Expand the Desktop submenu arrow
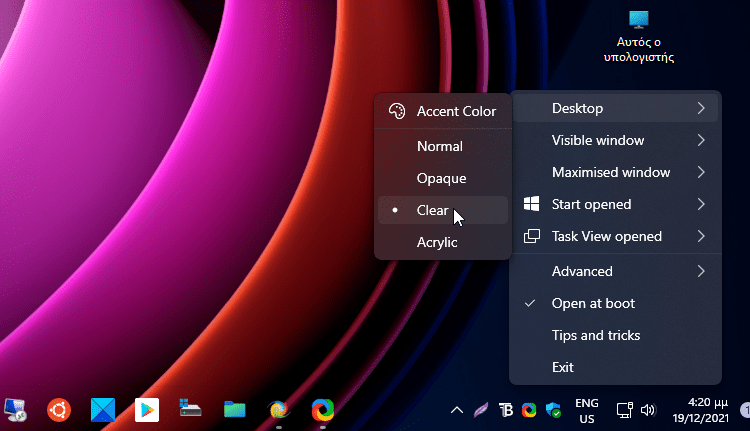750x431 pixels. (701, 108)
